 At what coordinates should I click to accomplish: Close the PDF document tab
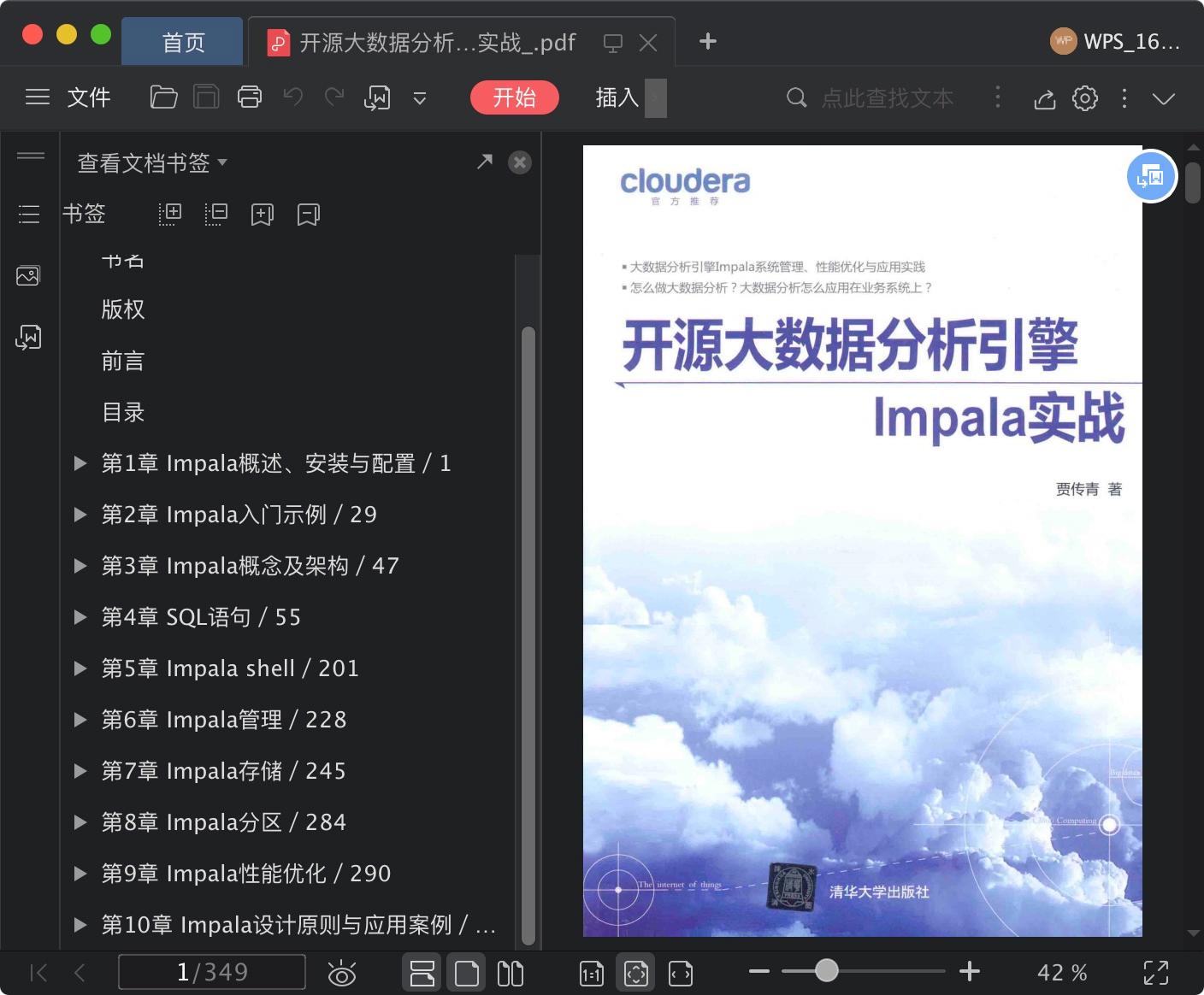coord(648,43)
